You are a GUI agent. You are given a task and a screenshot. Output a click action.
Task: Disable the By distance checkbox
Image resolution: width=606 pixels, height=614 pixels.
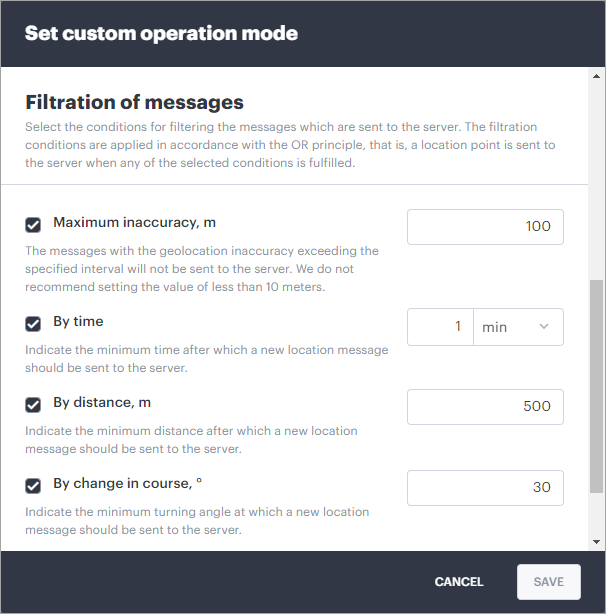(x=33, y=405)
